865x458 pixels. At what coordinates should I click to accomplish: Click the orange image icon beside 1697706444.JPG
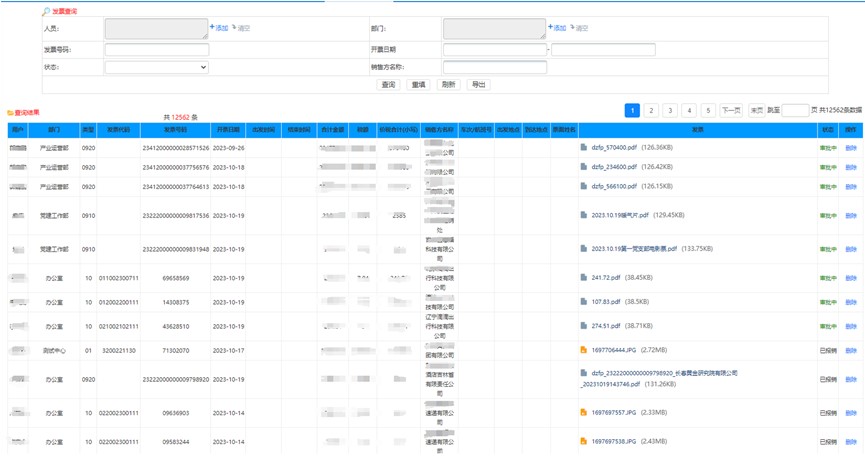coord(584,350)
